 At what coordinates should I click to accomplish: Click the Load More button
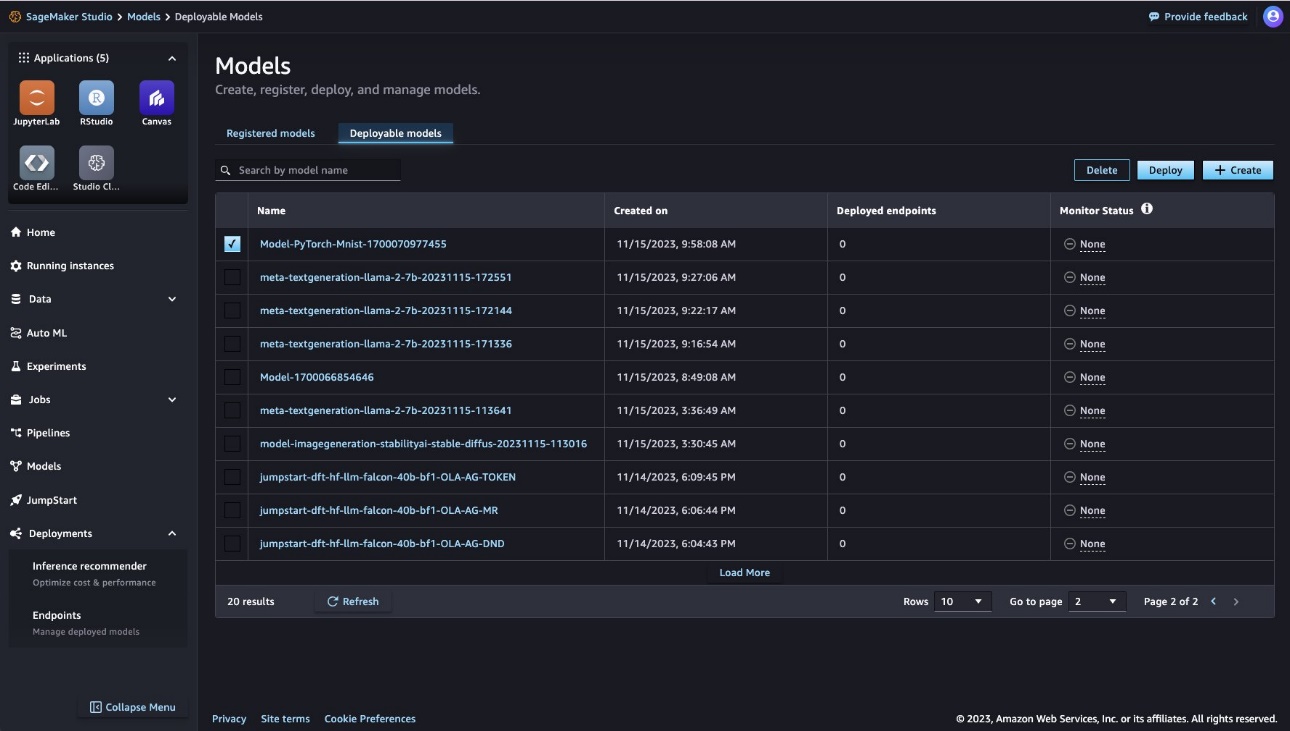point(745,573)
